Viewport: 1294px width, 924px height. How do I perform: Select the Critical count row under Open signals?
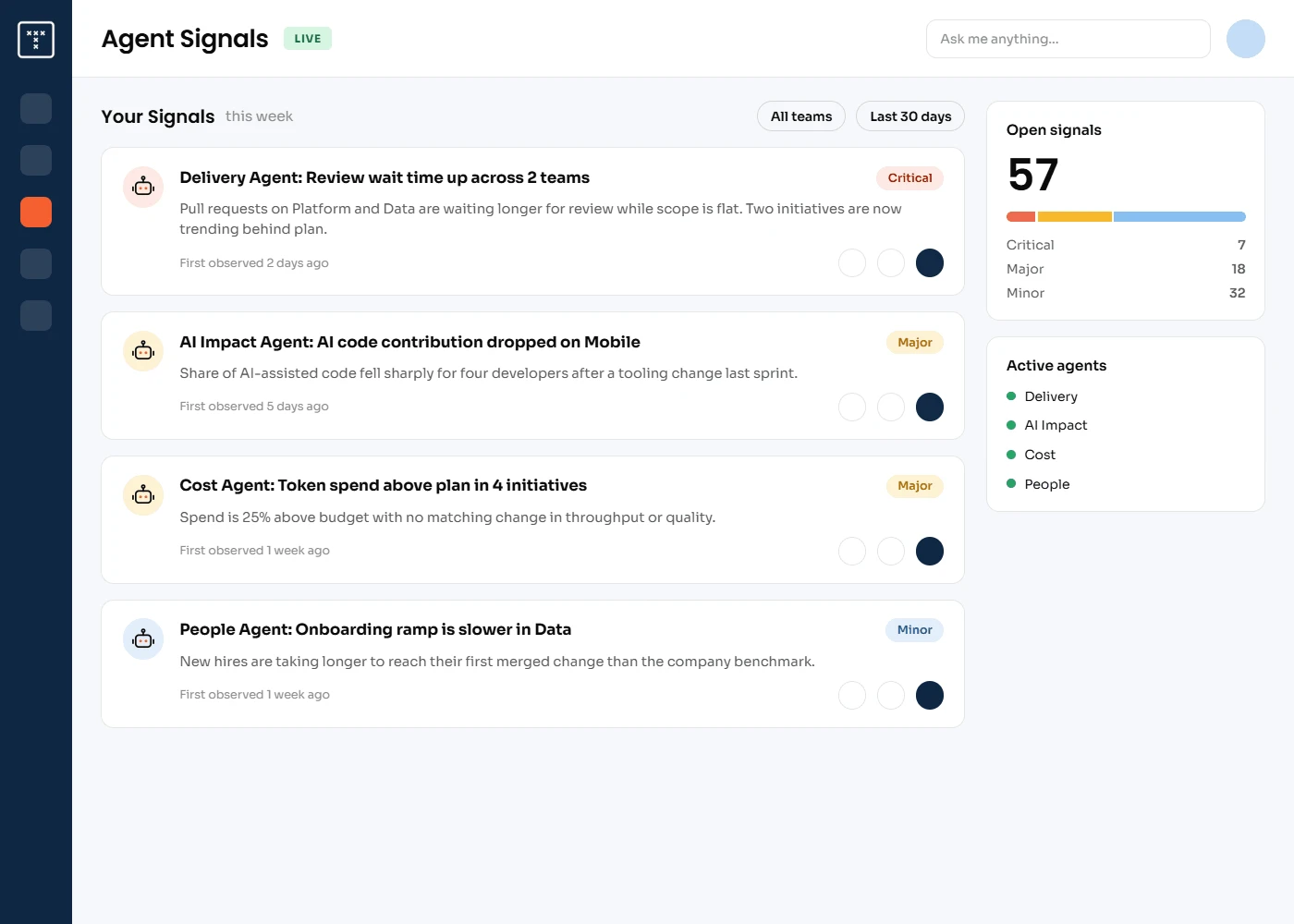(x=1126, y=245)
